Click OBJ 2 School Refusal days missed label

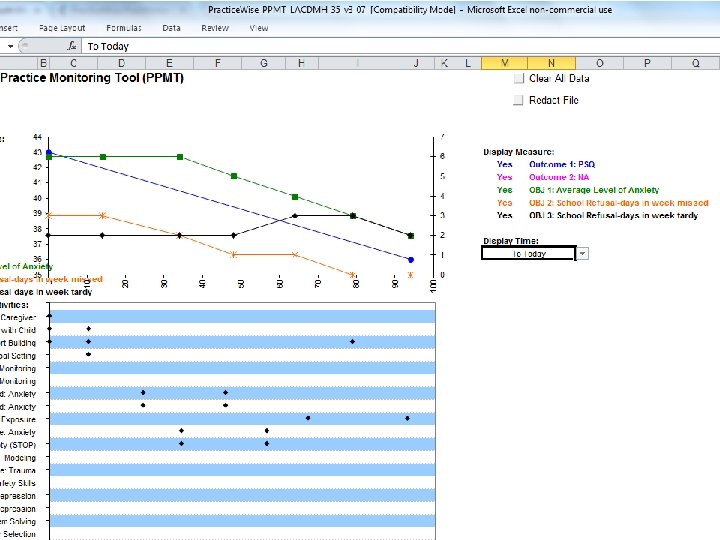point(619,203)
